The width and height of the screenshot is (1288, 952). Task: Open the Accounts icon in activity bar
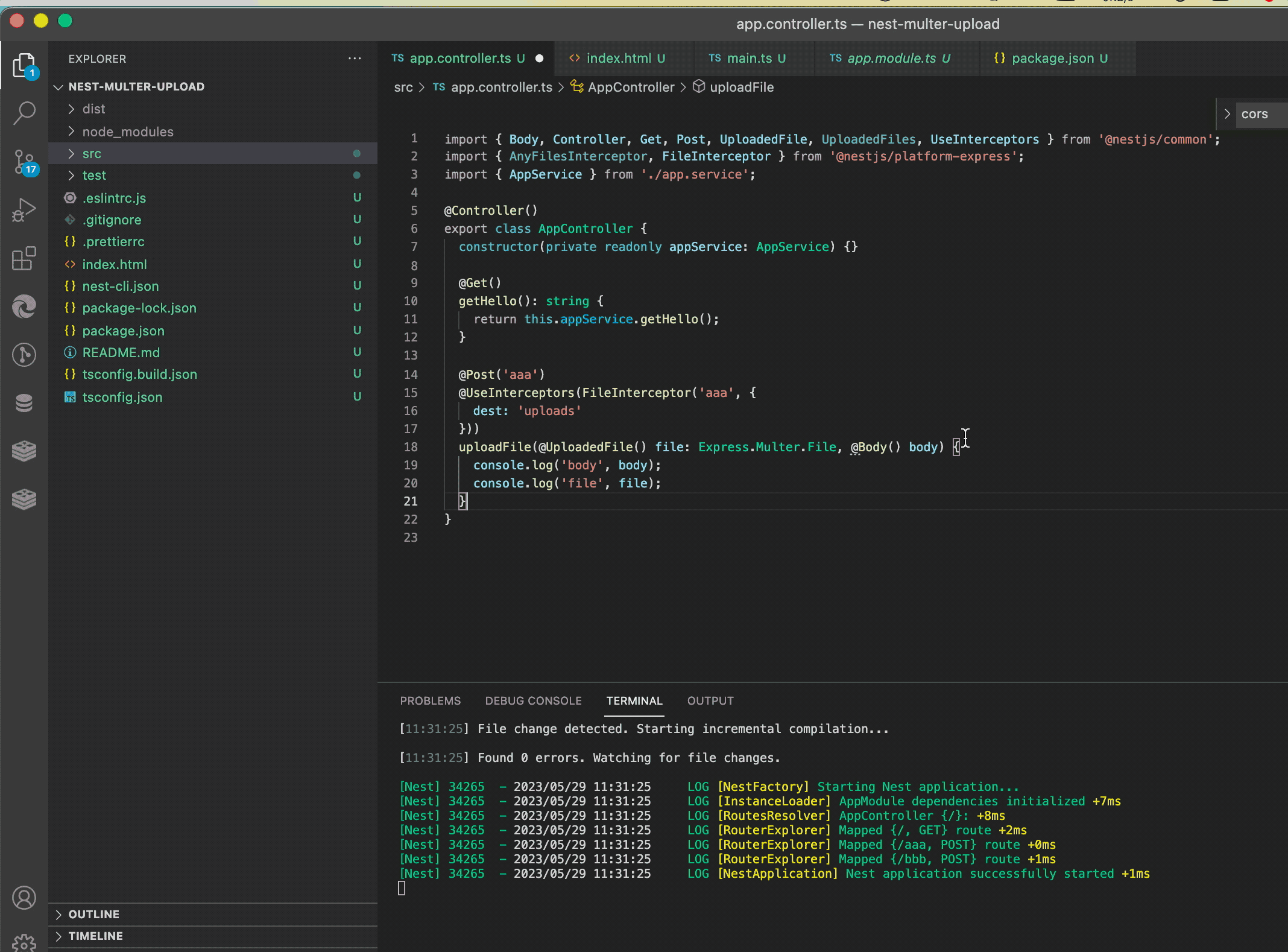point(24,898)
